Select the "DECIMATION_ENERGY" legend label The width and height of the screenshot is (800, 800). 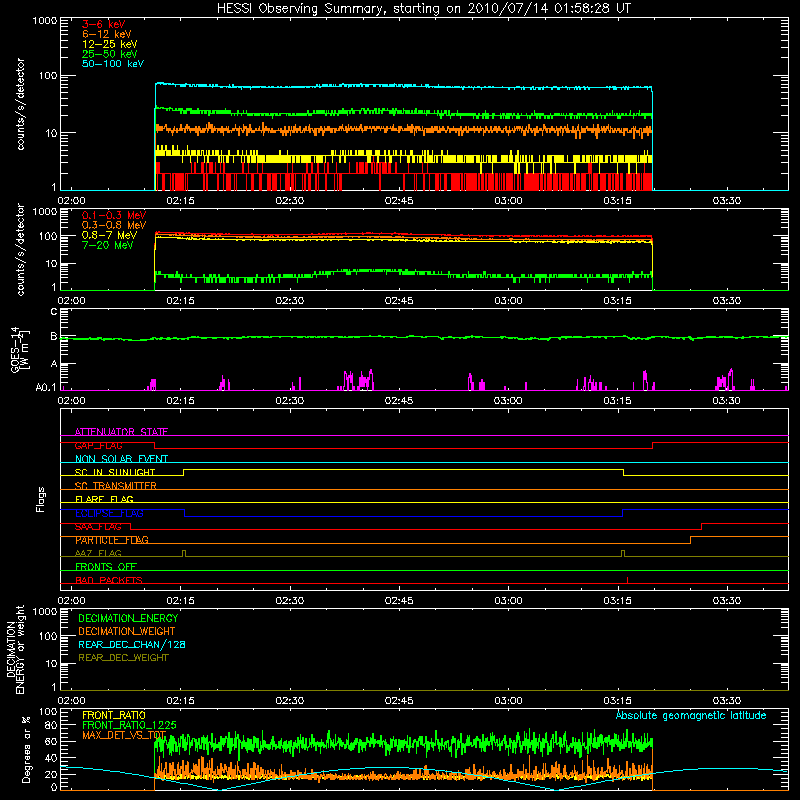(128, 618)
